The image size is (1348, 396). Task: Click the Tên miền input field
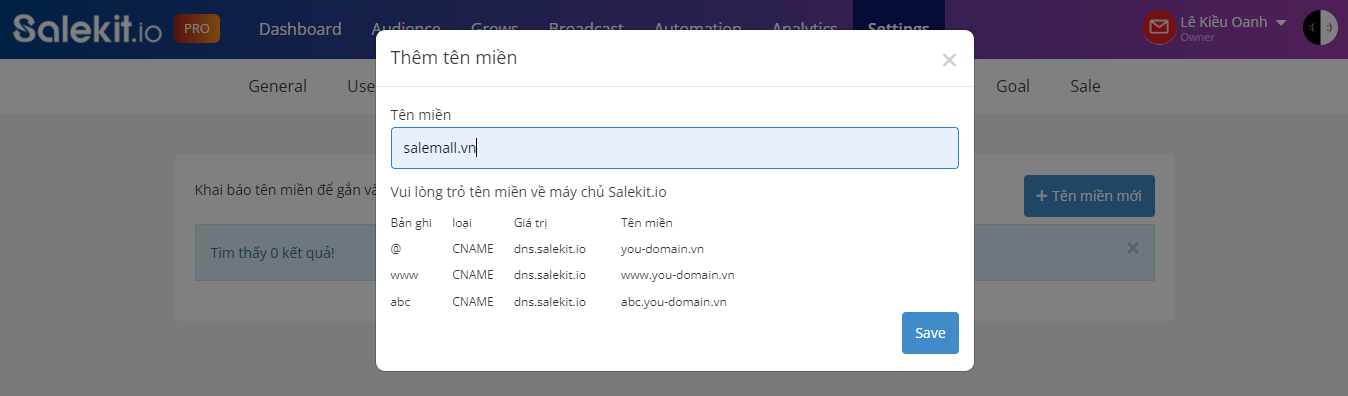click(x=675, y=148)
